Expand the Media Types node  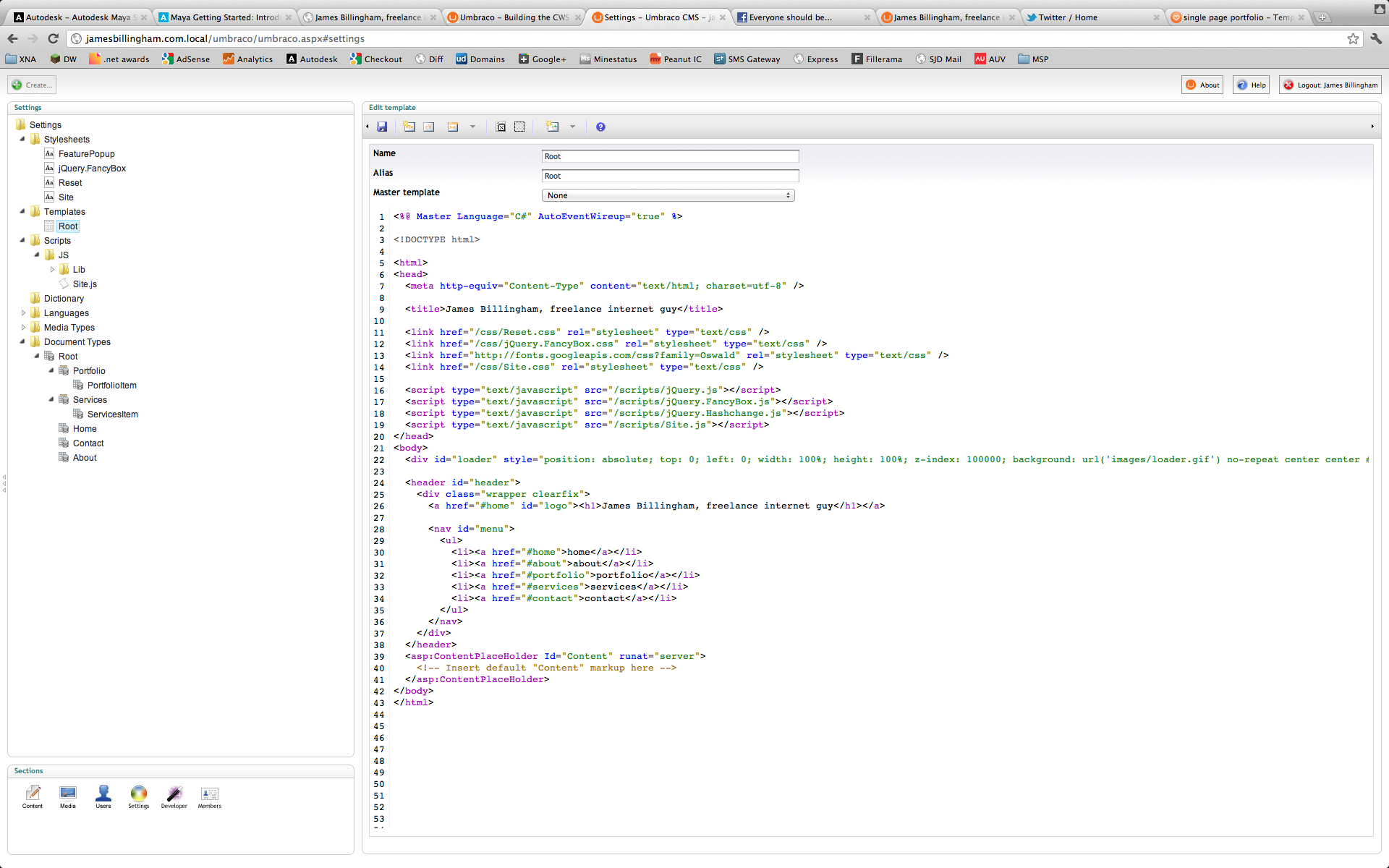(23, 327)
